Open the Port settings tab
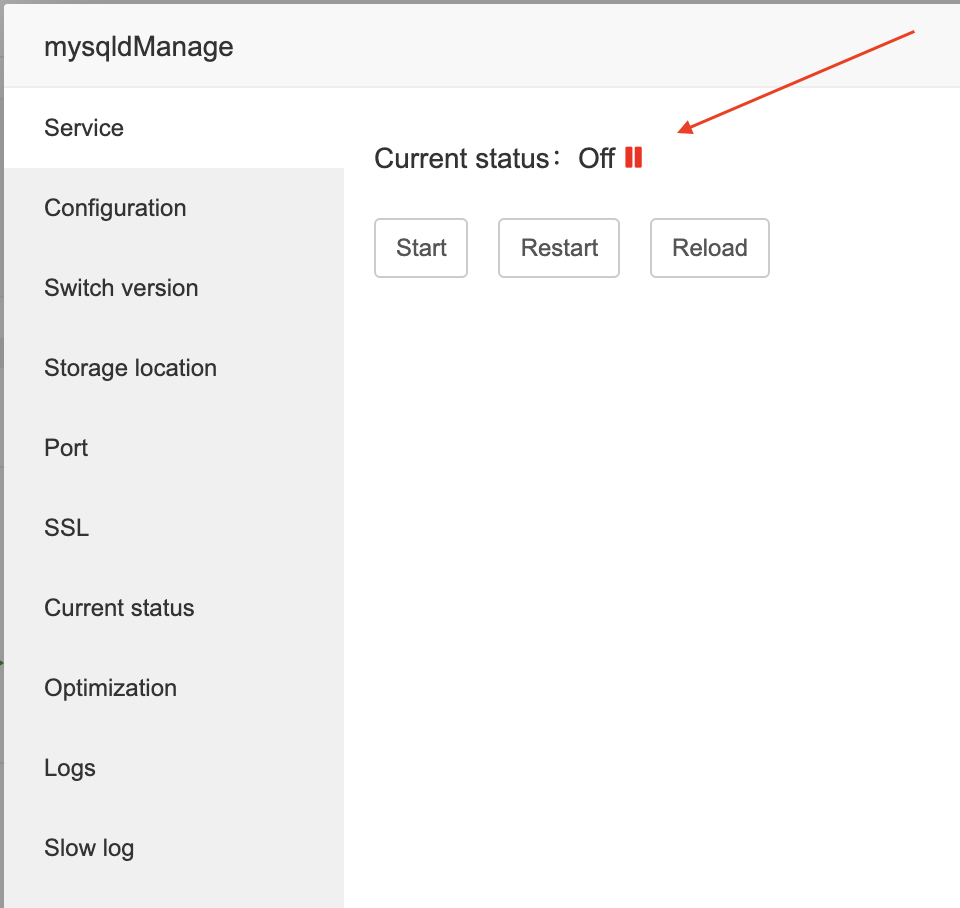The width and height of the screenshot is (960, 908). (x=66, y=448)
